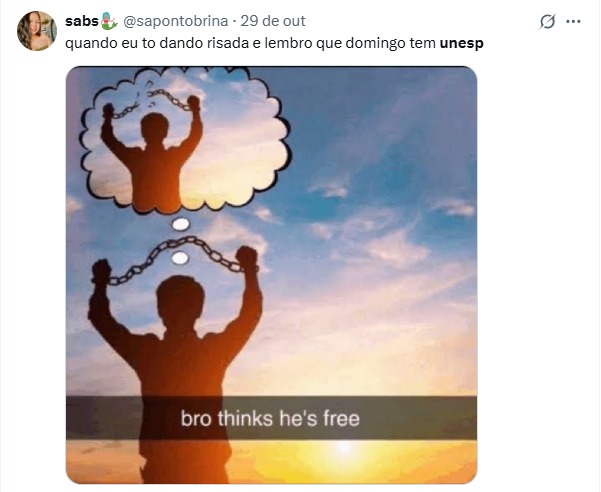Click the small white ovals under the bubble

(x=180, y=241)
